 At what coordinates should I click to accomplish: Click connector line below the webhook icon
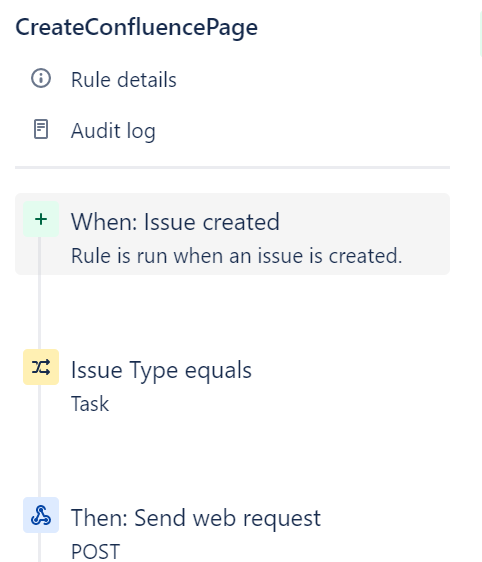(39, 547)
